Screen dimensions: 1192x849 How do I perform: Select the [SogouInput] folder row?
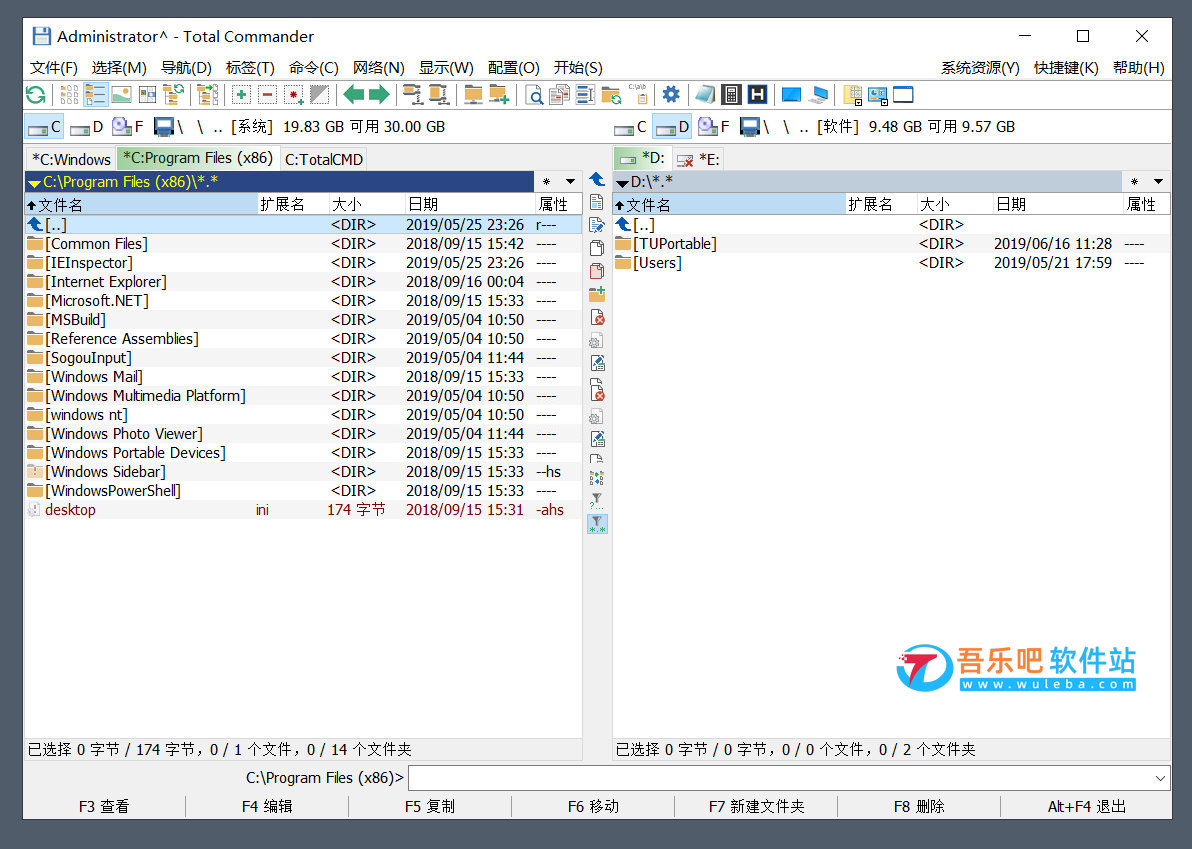(303, 358)
